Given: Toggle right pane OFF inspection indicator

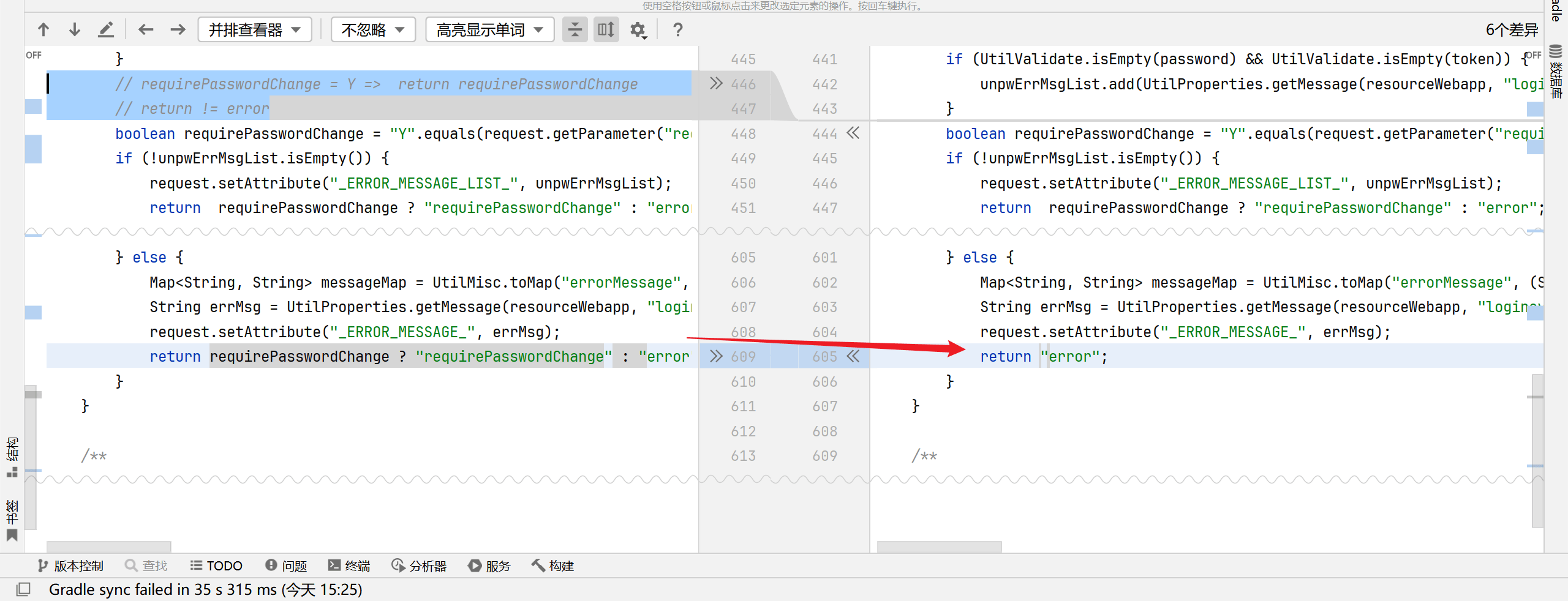Looking at the screenshot, I should click(x=1534, y=55).
